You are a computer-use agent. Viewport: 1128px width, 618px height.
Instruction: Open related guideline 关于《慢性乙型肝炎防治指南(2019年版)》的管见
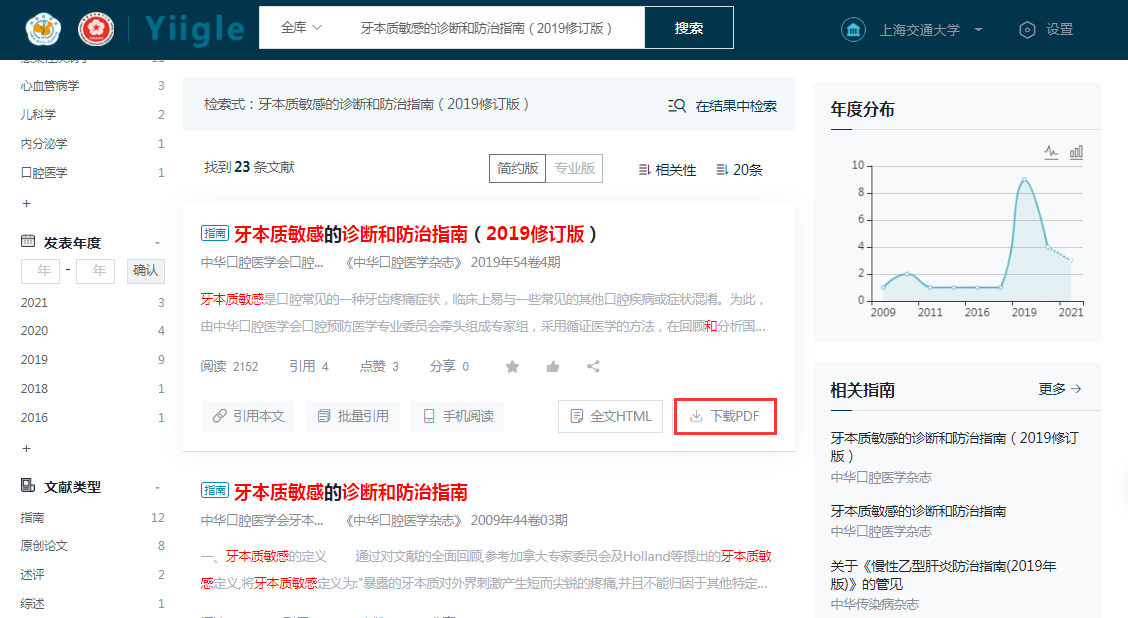944,575
